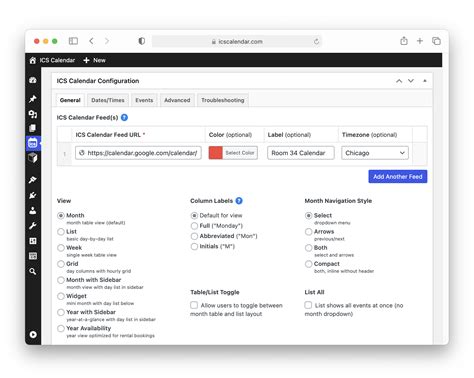Viewport: 474px width, 378px height.
Task: Show Safari tab overview icon
Action: point(436,41)
